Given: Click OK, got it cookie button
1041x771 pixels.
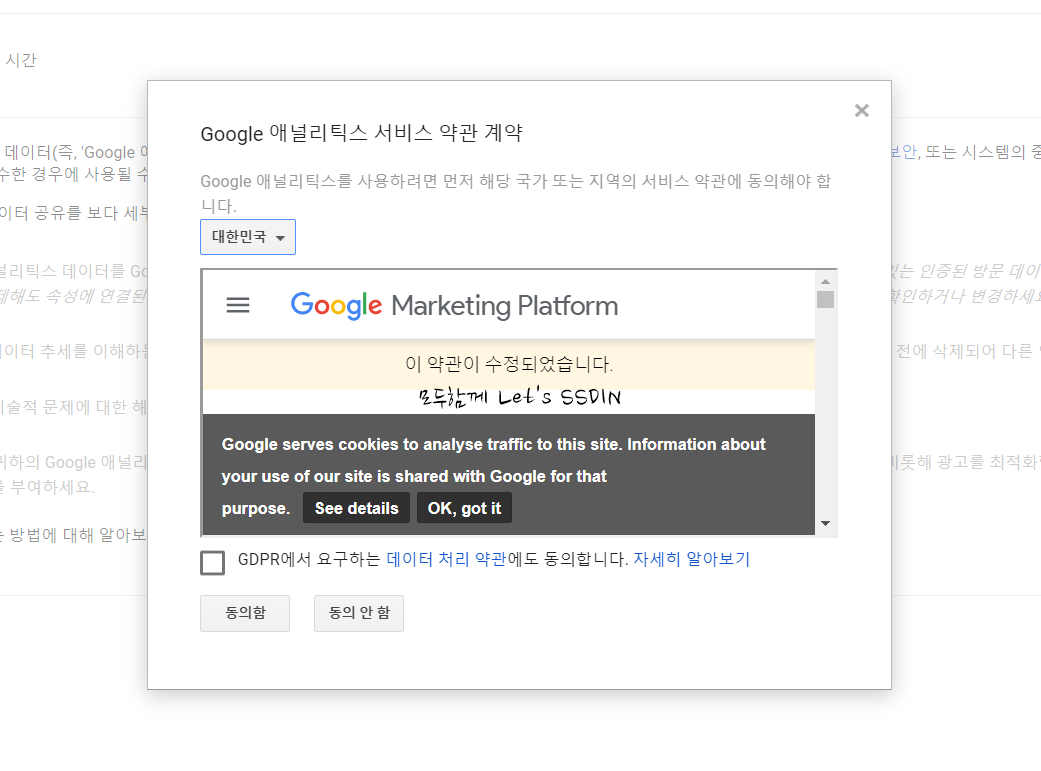Looking at the screenshot, I should 464,508.
